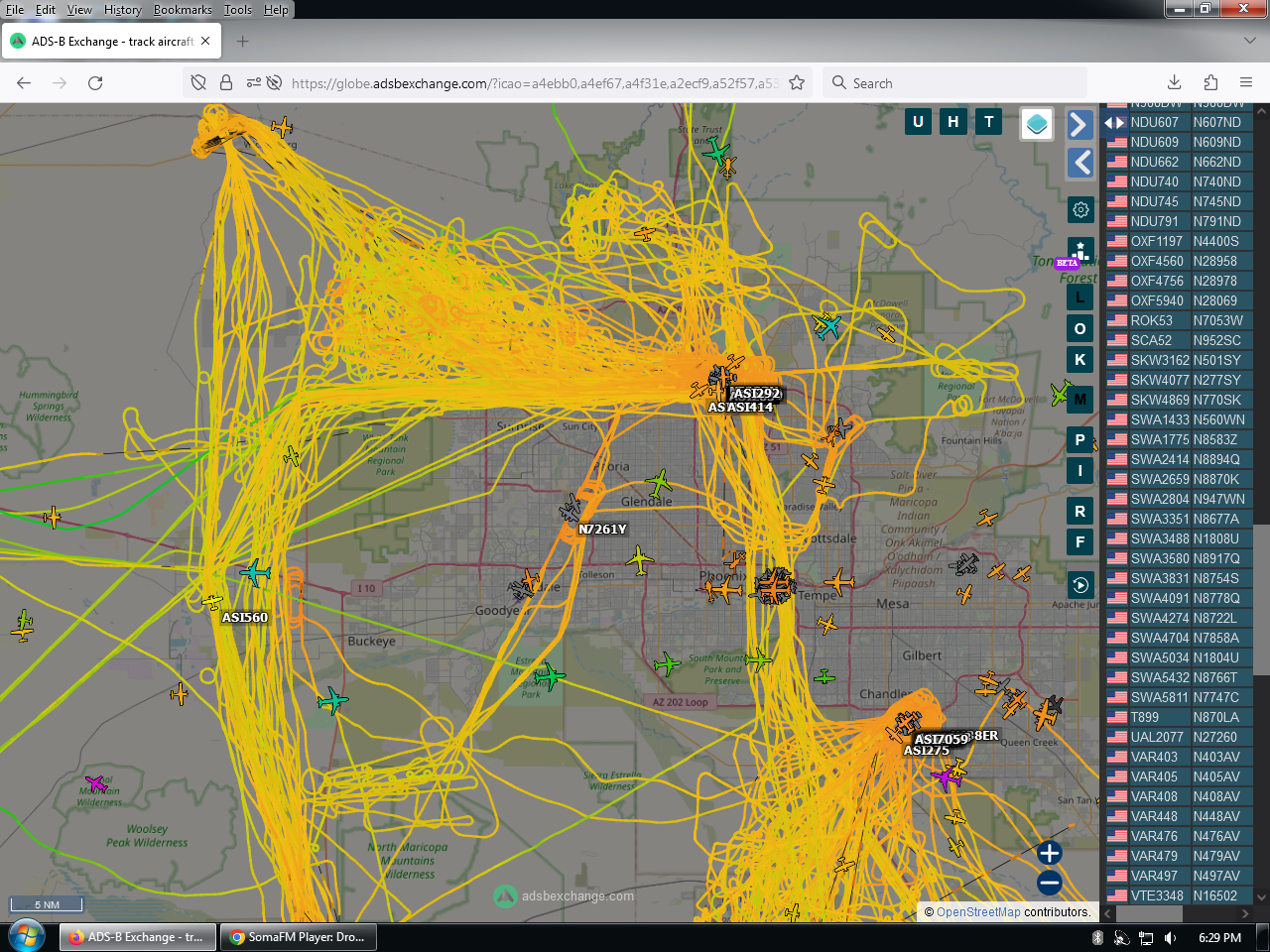Select the cyan aircraft near McDowell
The height and width of the screenshot is (952, 1270).
tap(827, 325)
